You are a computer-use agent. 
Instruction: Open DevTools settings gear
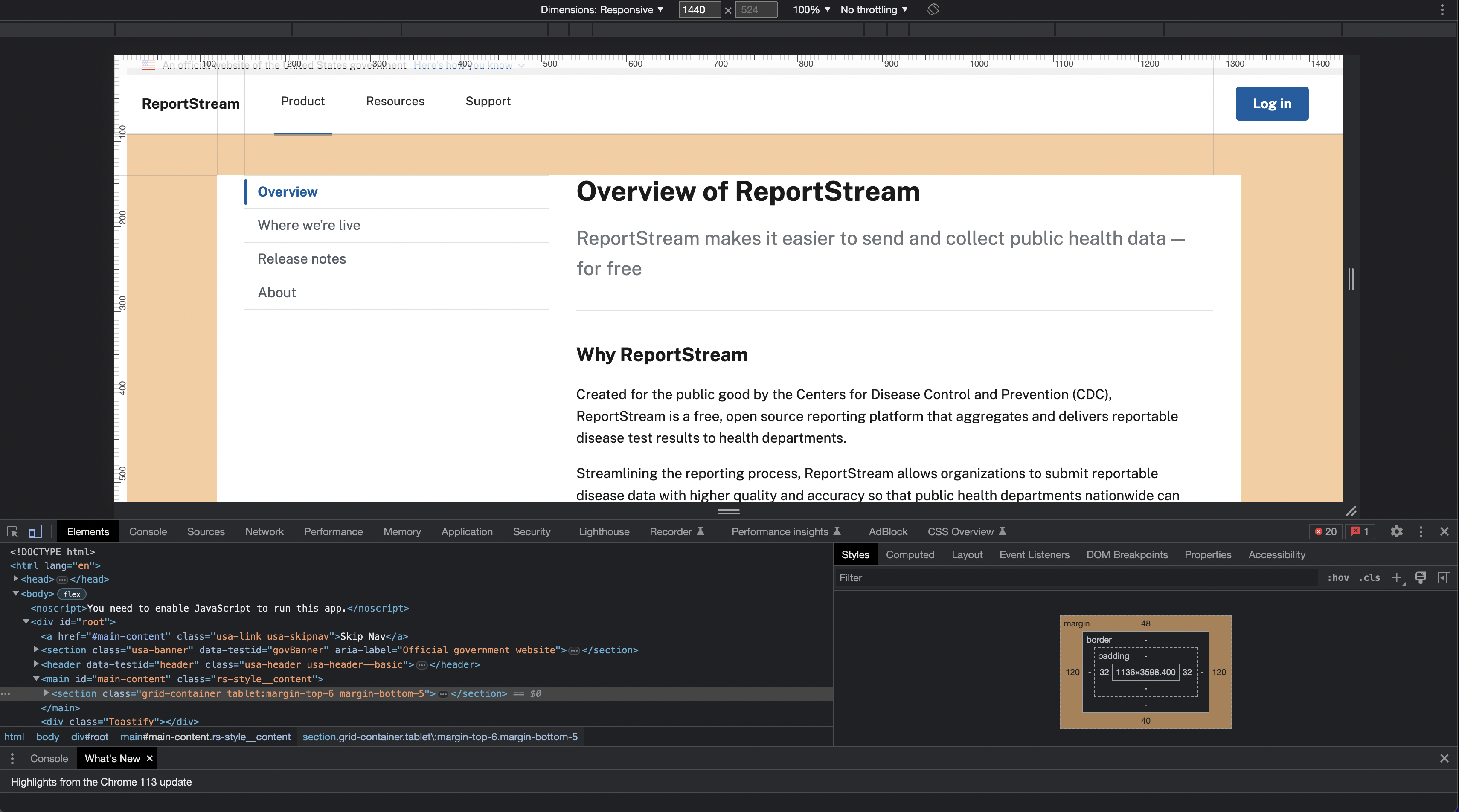point(1397,532)
